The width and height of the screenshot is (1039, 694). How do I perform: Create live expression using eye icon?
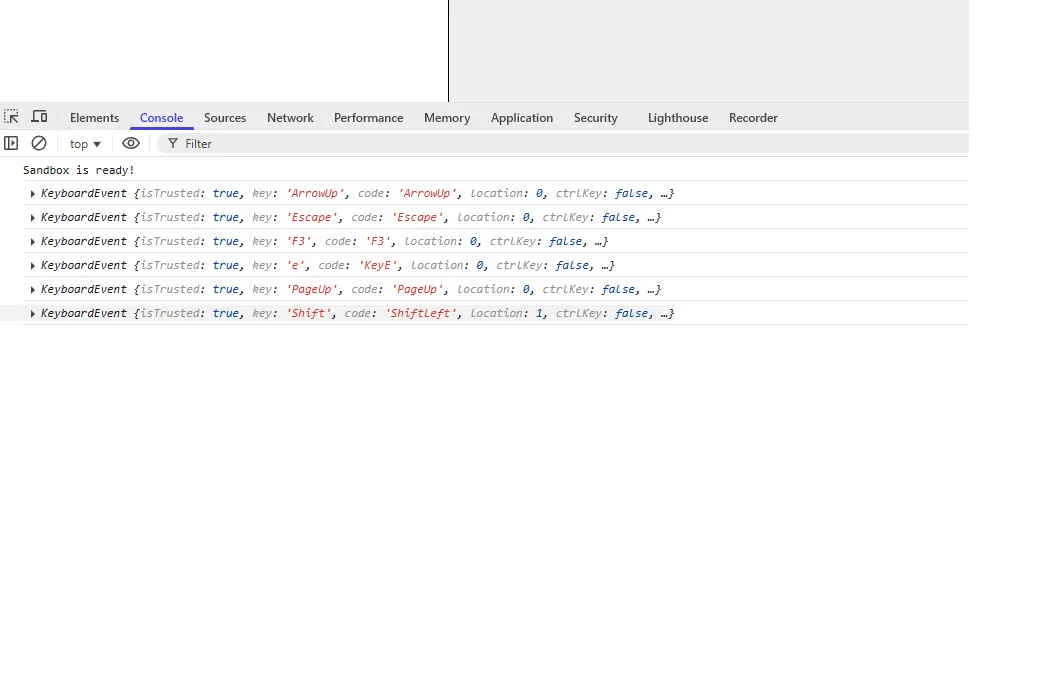tap(131, 143)
